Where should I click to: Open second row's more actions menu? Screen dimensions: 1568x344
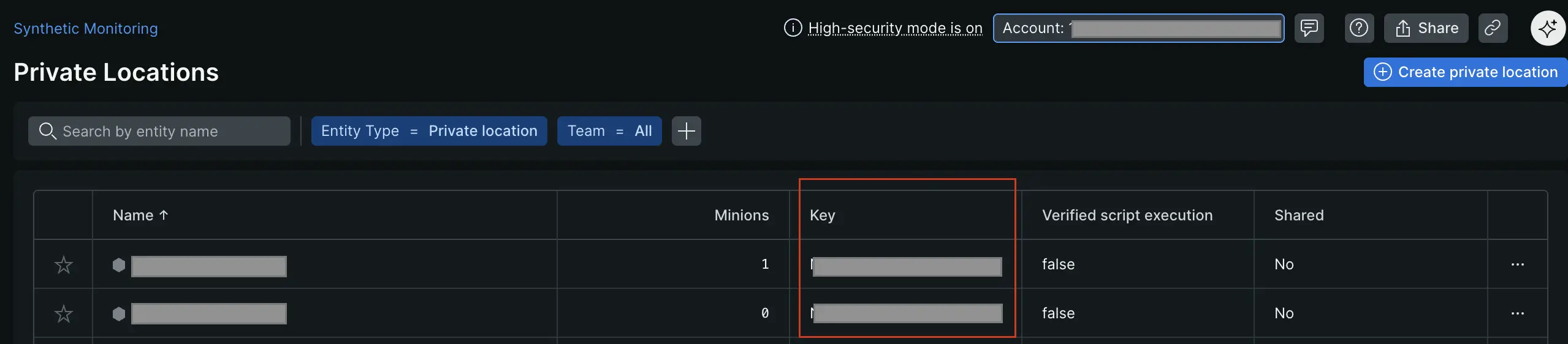point(1517,313)
